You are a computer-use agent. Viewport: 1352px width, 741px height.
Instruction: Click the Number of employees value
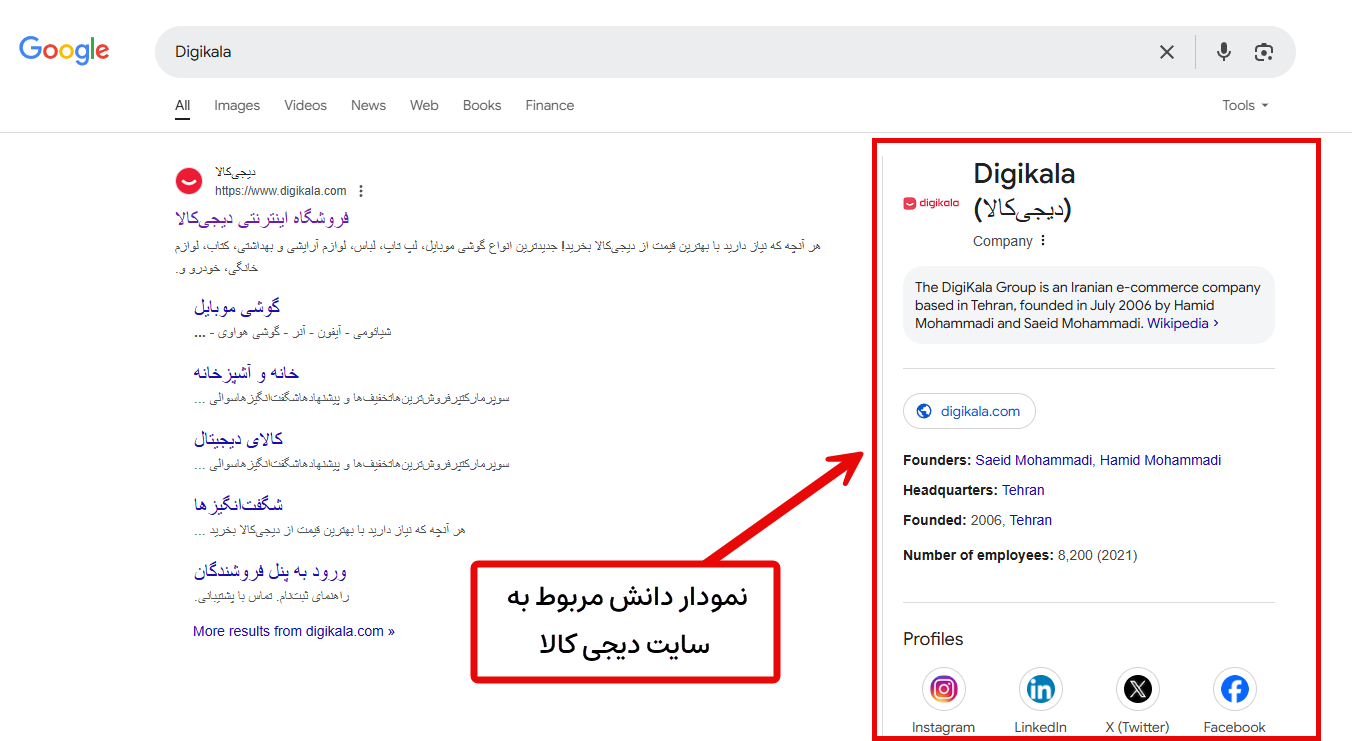pos(1097,555)
